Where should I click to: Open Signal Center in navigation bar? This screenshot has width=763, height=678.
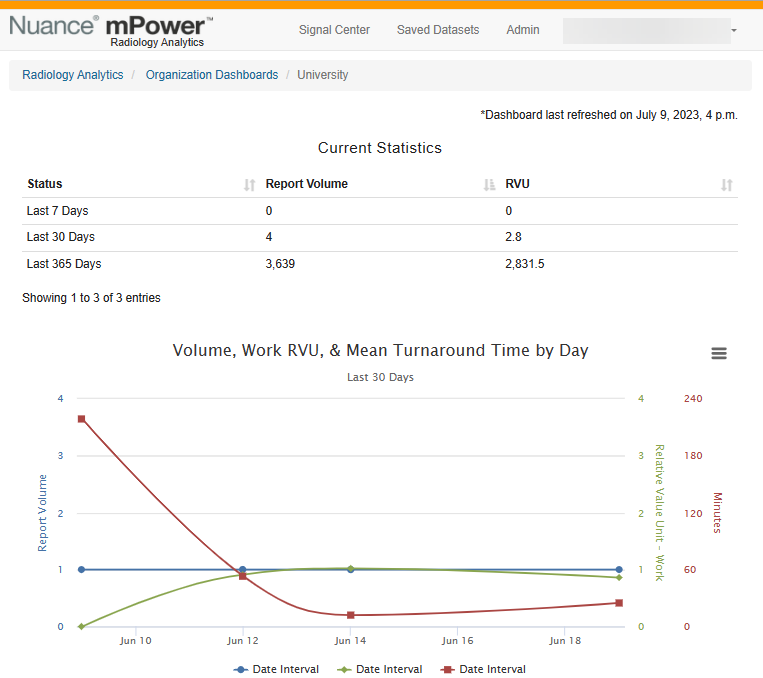[x=334, y=30]
